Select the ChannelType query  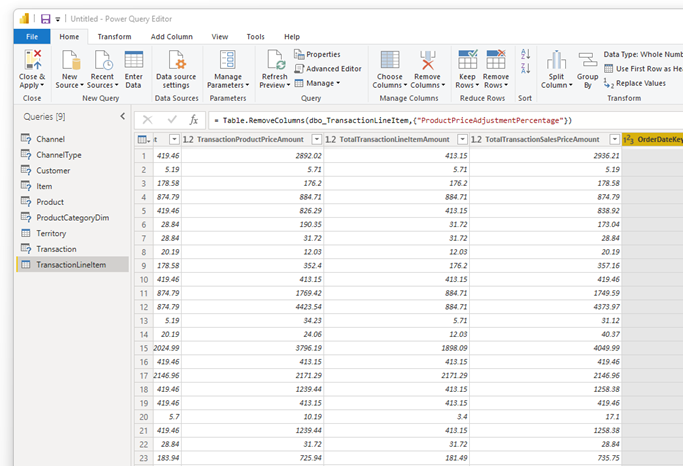click(73, 155)
